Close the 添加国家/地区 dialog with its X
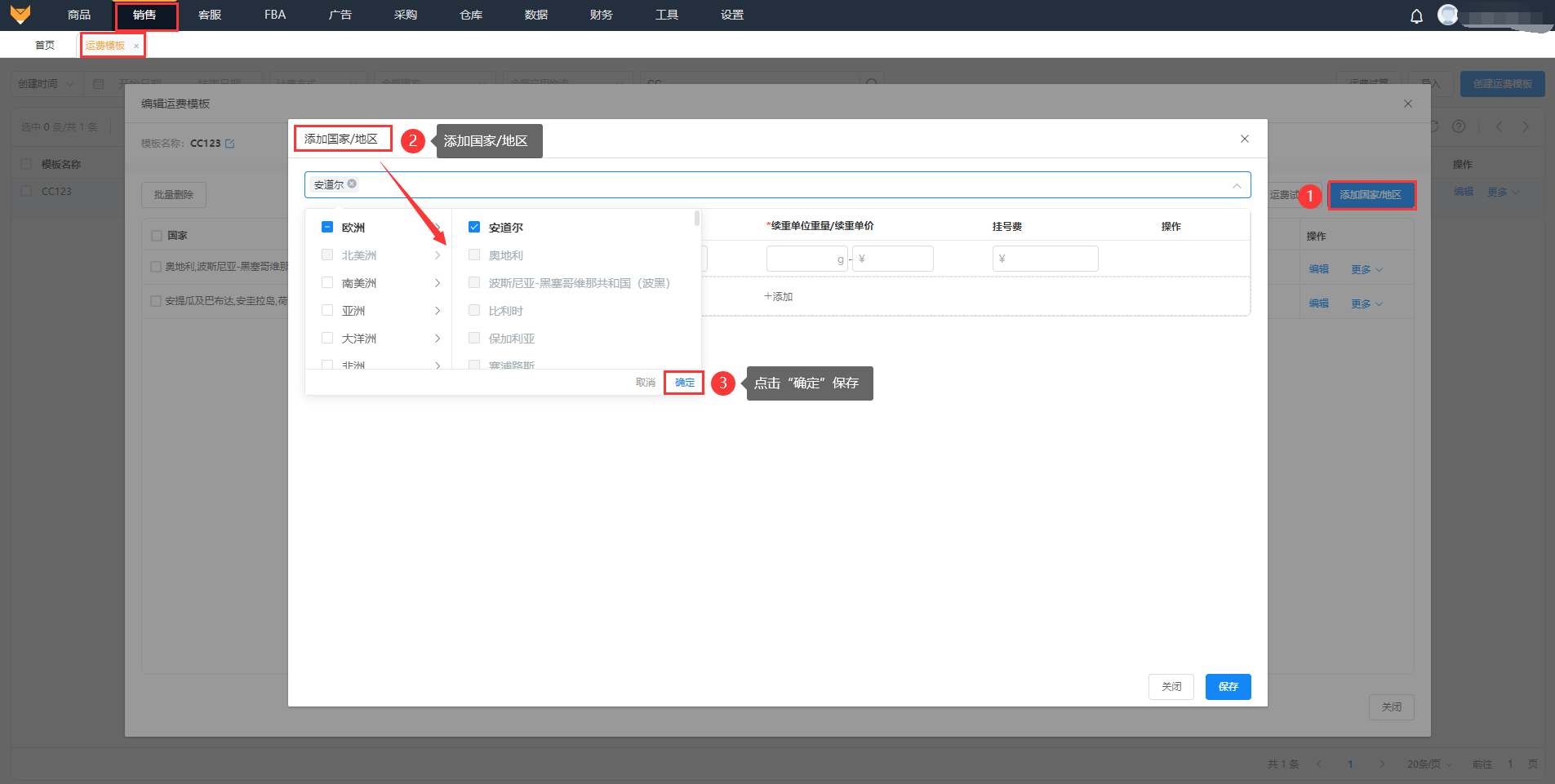 pos(1244,139)
